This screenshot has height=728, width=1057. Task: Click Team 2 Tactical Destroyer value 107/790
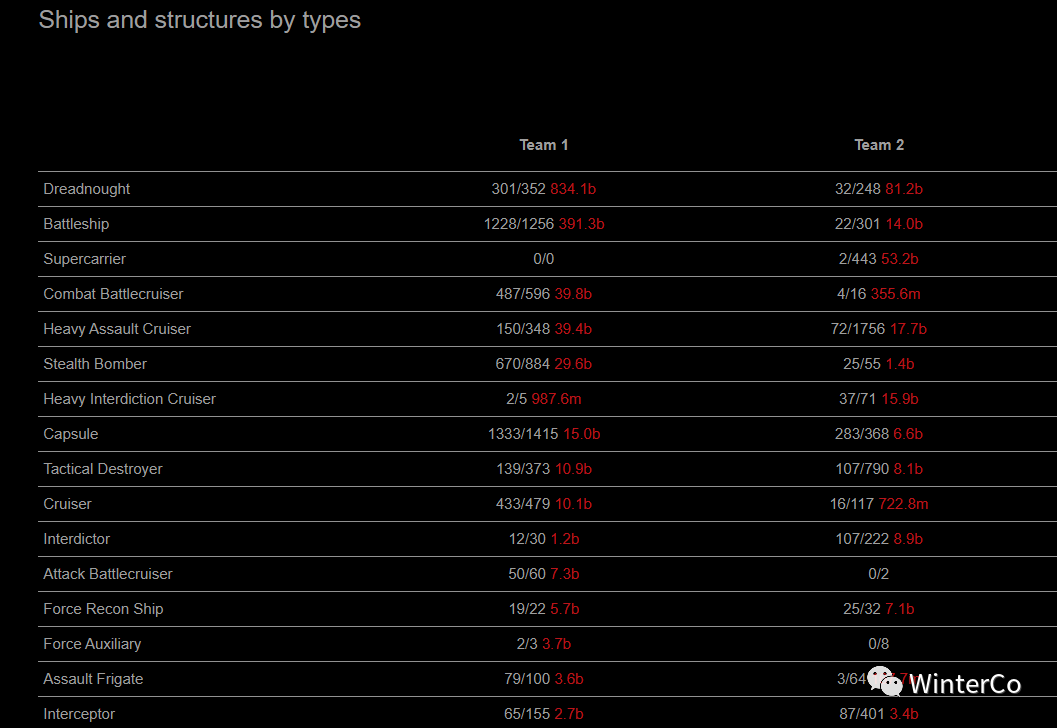[862, 469]
